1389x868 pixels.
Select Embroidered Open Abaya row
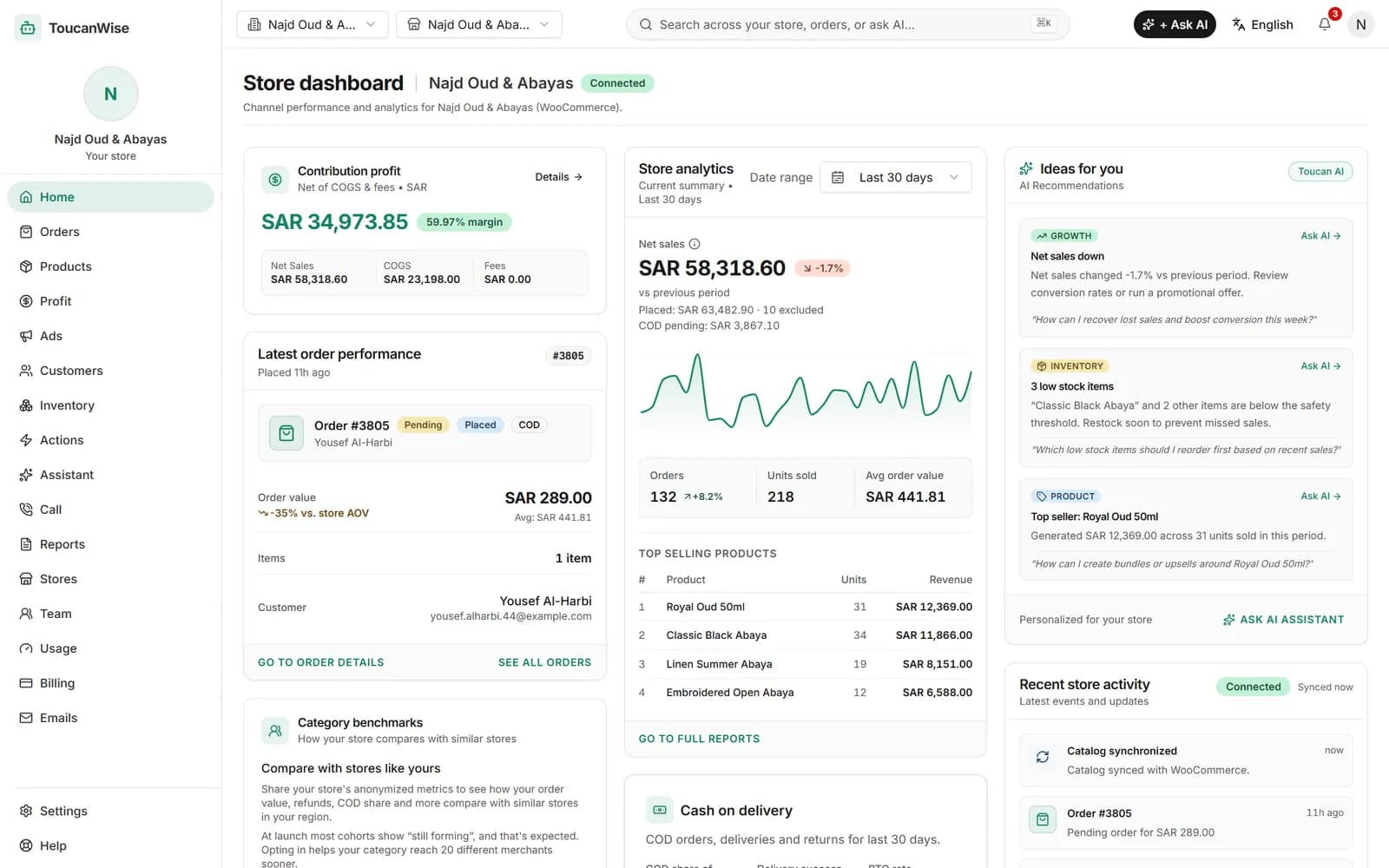805,693
